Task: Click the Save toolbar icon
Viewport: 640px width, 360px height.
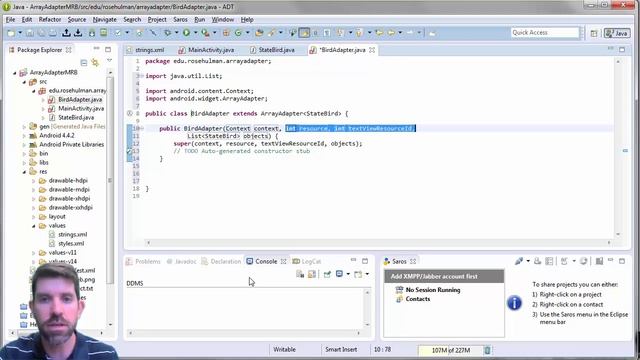Action: 30,33
